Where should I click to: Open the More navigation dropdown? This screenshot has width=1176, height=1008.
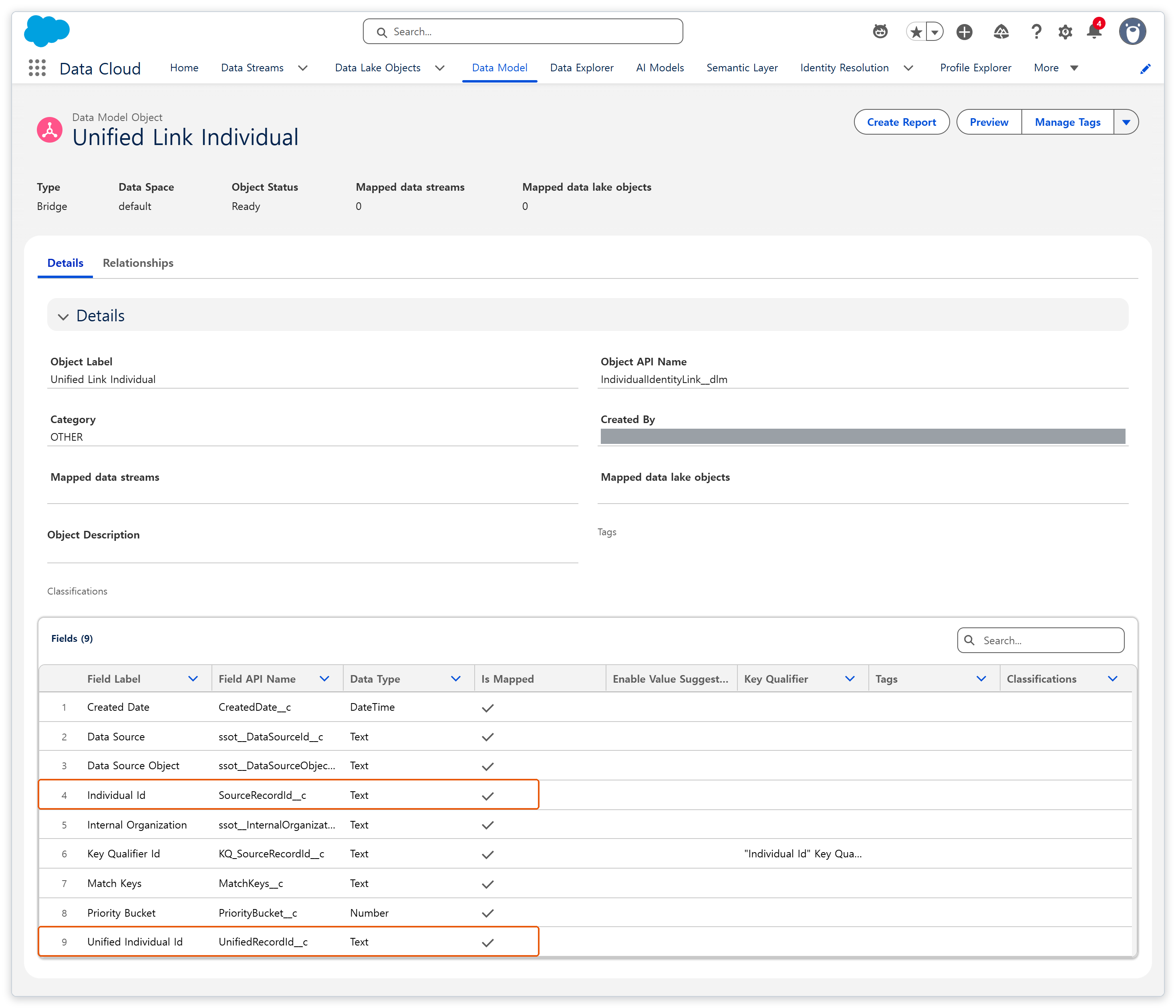(1056, 68)
